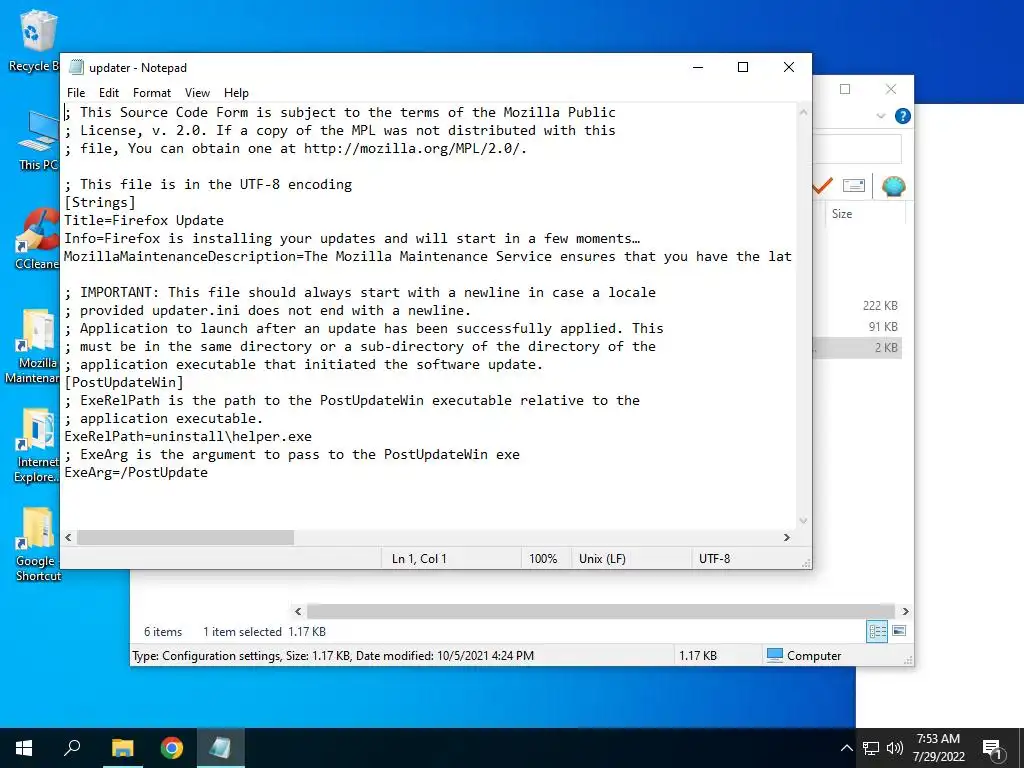Open the Edit menu in Notepad
Image resolution: width=1024 pixels, height=768 pixels.
coord(108,93)
